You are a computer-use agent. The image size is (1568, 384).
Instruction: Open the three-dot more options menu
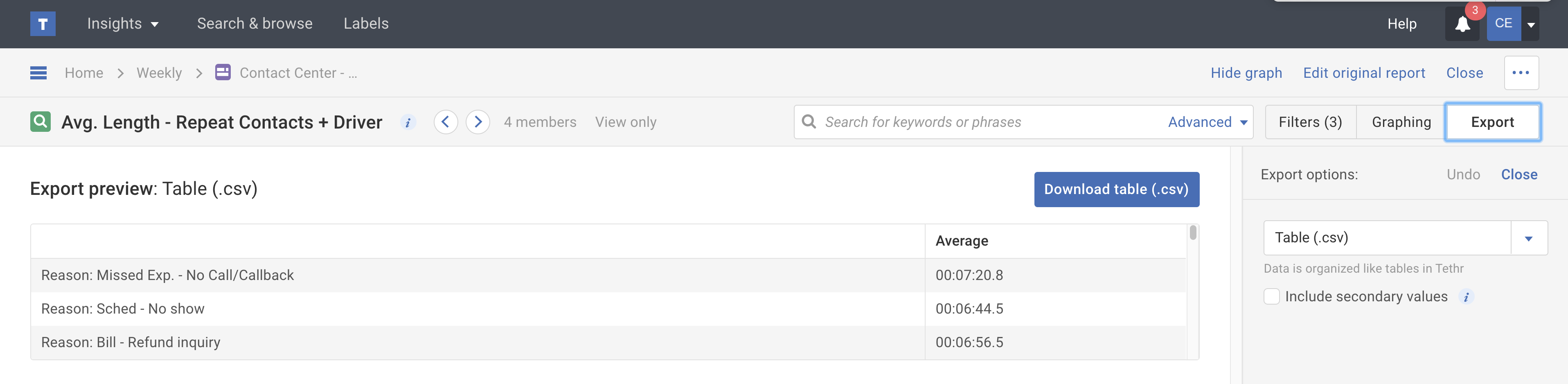(x=1521, y=73)
